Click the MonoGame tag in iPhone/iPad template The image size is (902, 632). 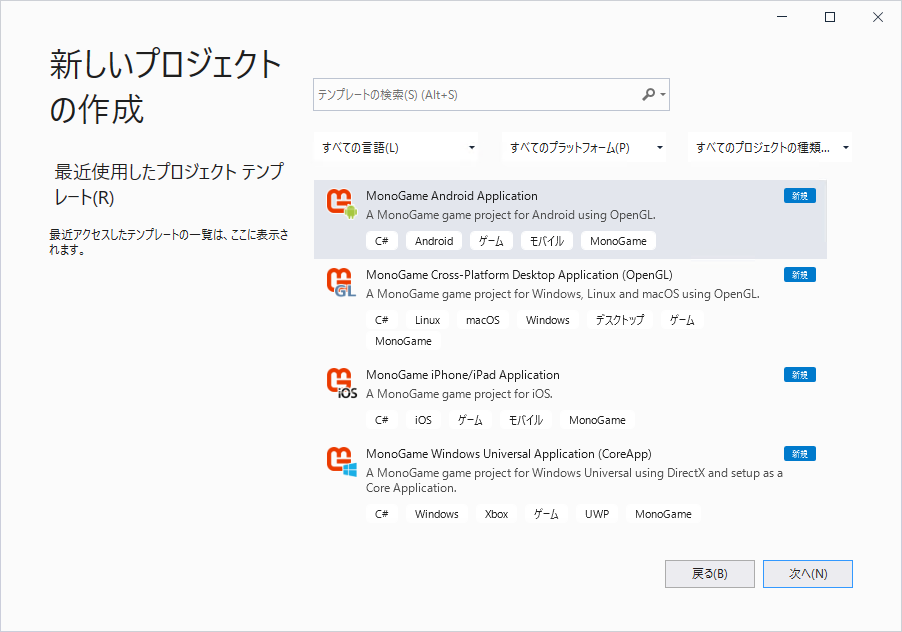[597, 420]
